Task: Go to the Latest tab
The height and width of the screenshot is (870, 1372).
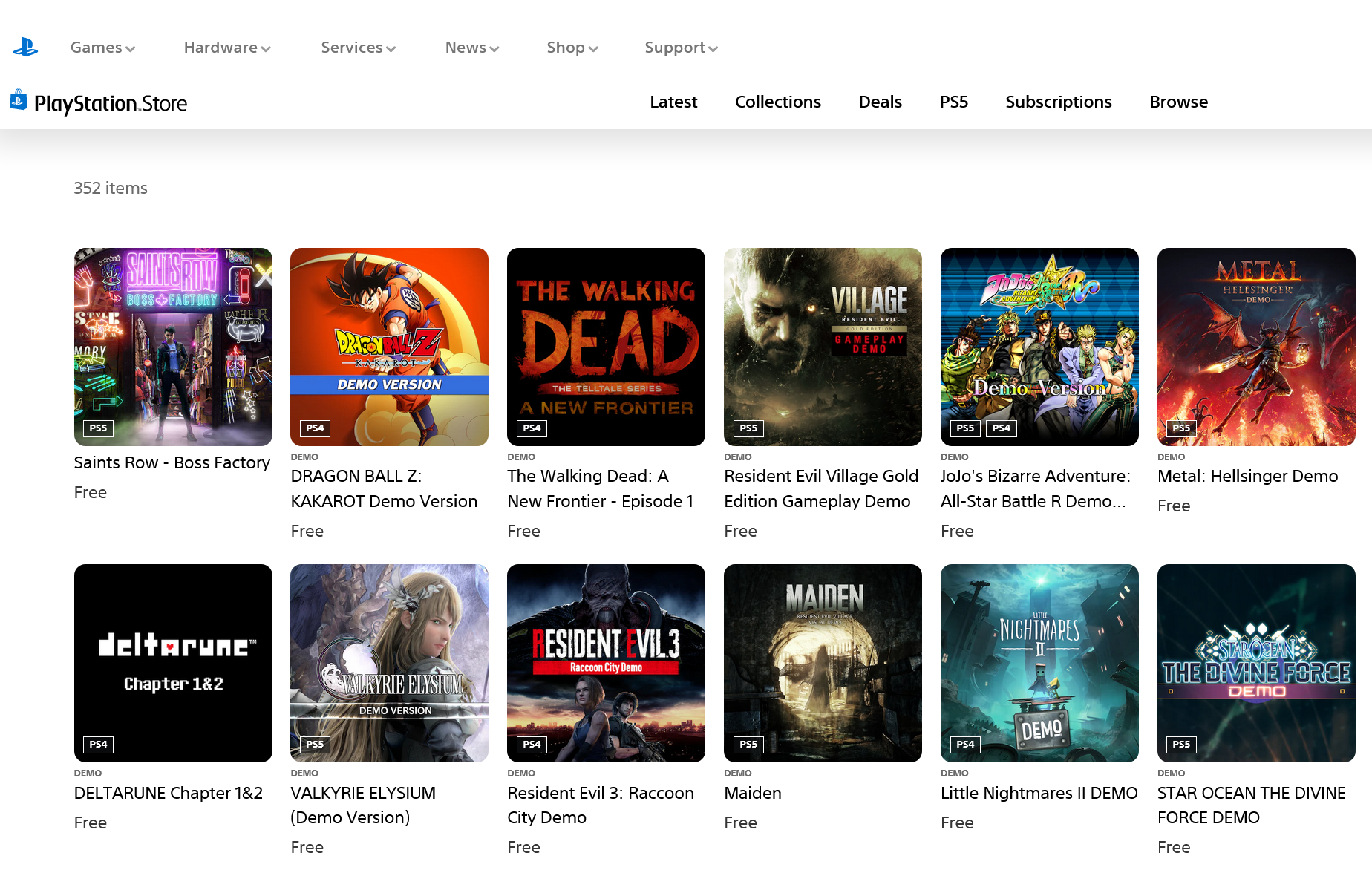Action: 673,102
